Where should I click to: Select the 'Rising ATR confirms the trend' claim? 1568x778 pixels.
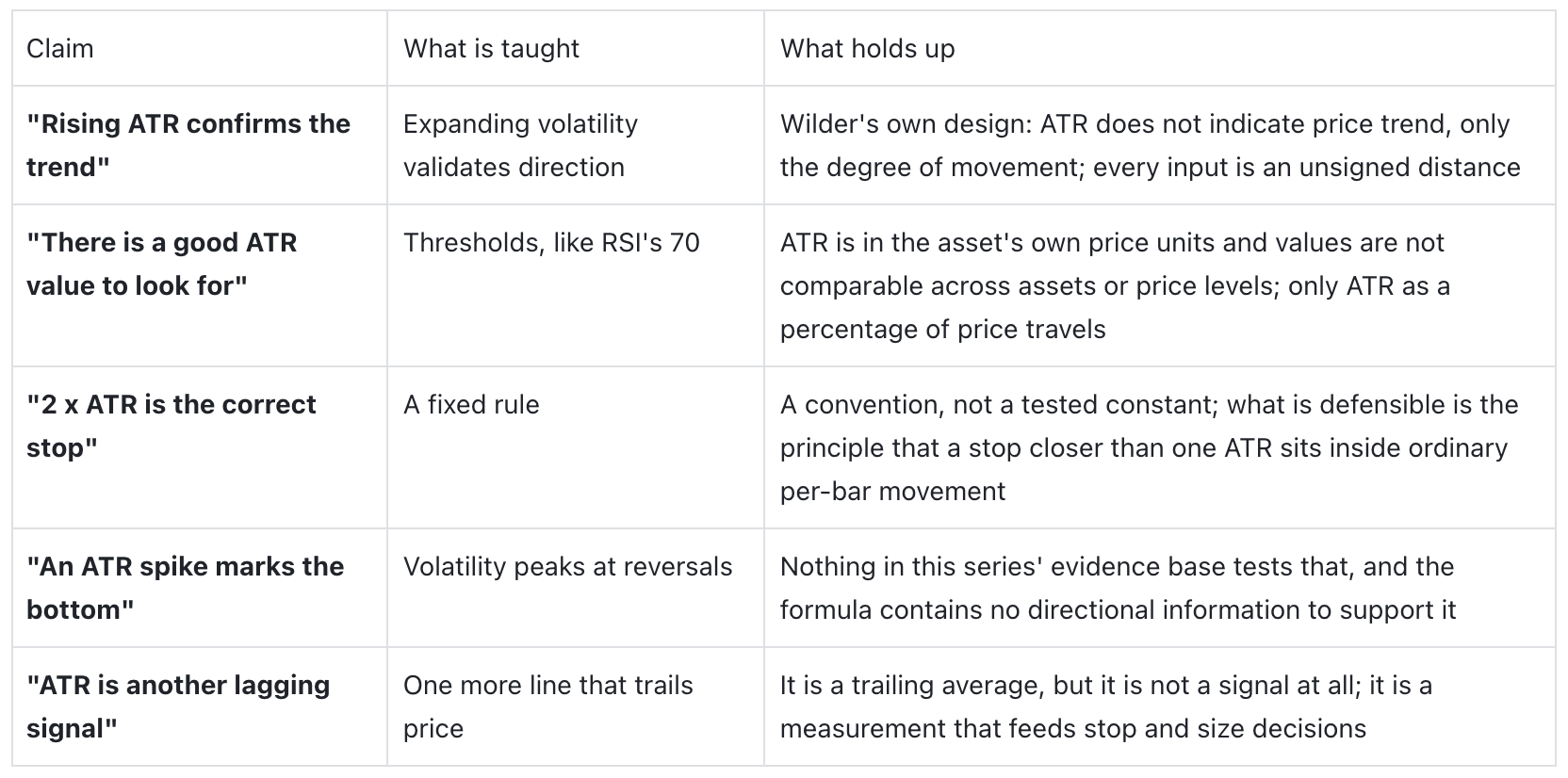(188, 145)
